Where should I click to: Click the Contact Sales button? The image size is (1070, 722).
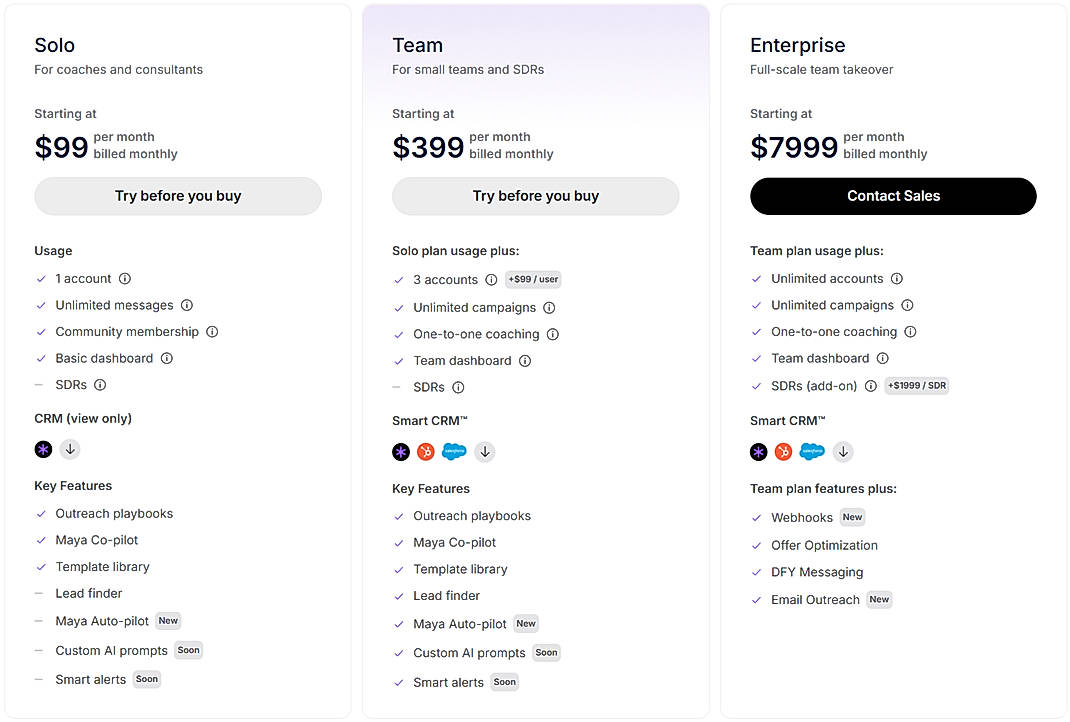point(893,196)
